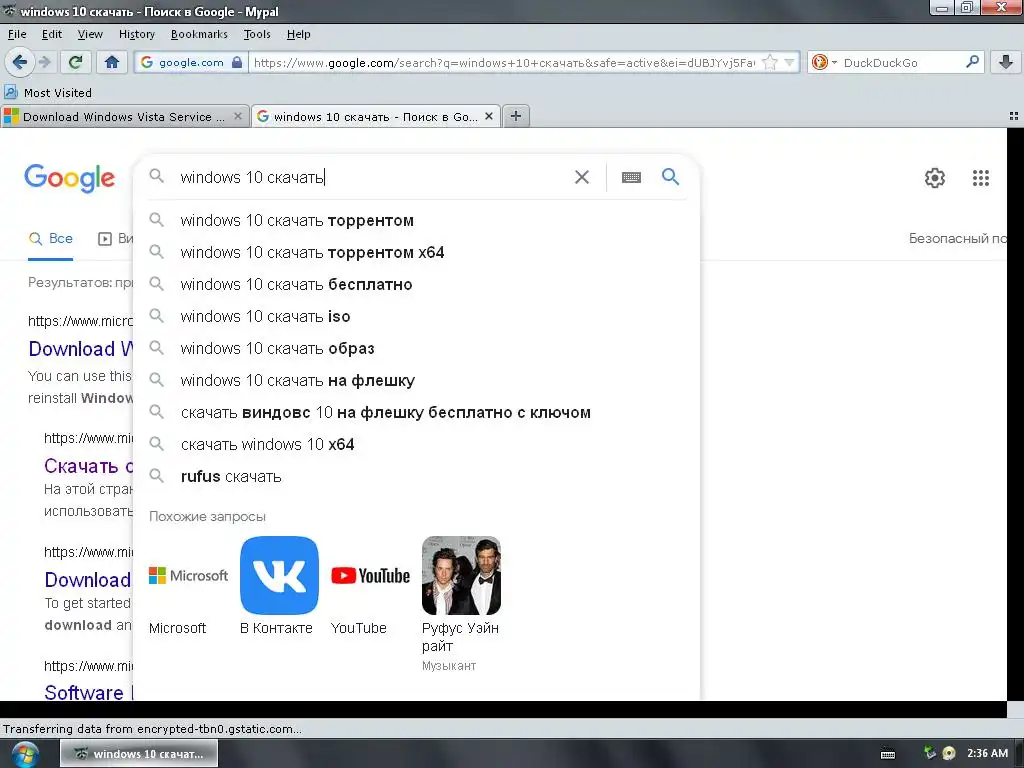Viewport: 1024px width, 768px height.
Task: Click the list all tabs icon
Action: click(1014, 116)
